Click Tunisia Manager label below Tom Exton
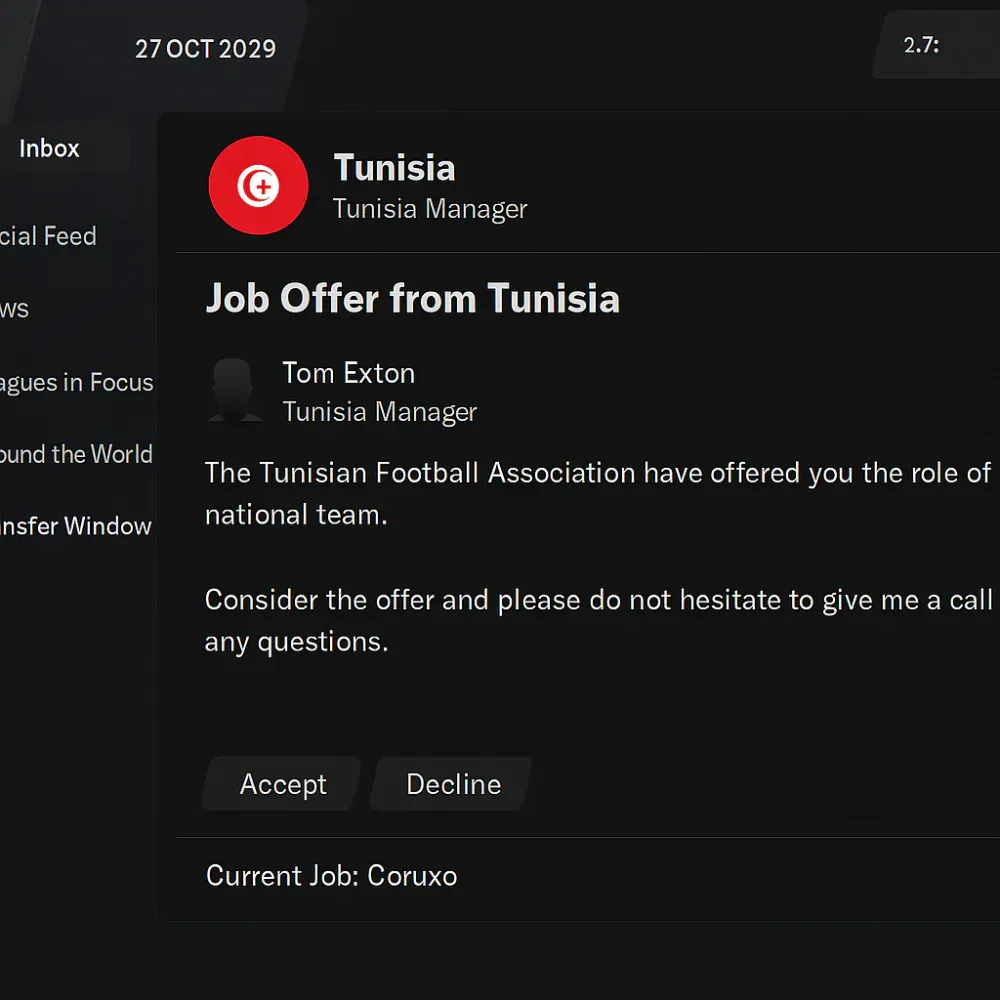Screen dimensions: 1000x1000 379,412
